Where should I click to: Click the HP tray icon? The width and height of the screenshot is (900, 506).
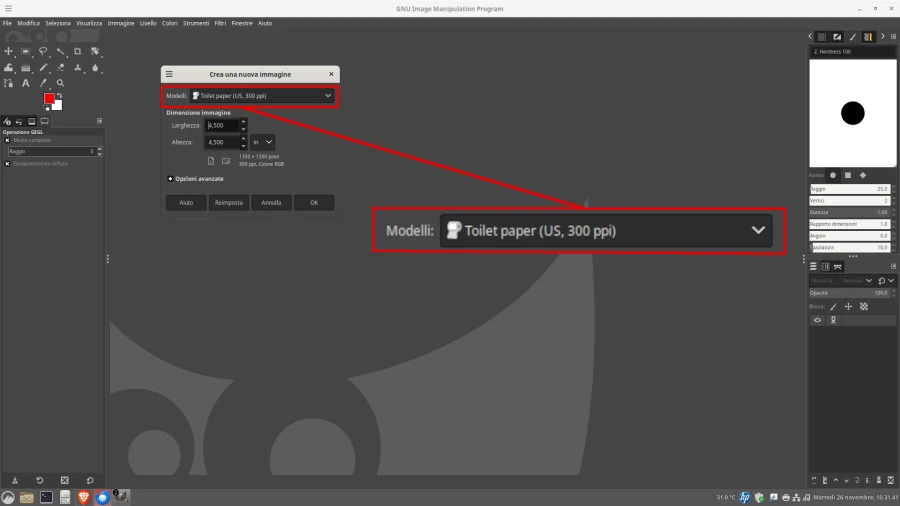(744, 497)
